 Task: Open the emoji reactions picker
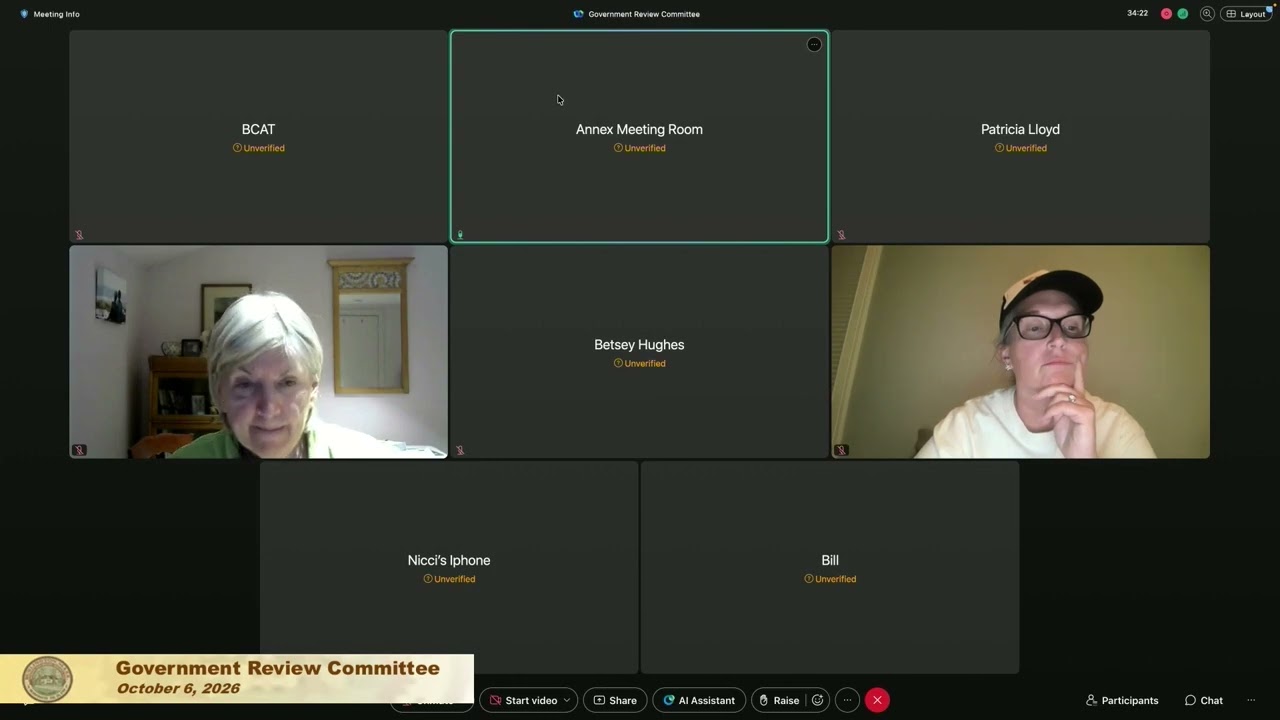[x=817, y=700]
